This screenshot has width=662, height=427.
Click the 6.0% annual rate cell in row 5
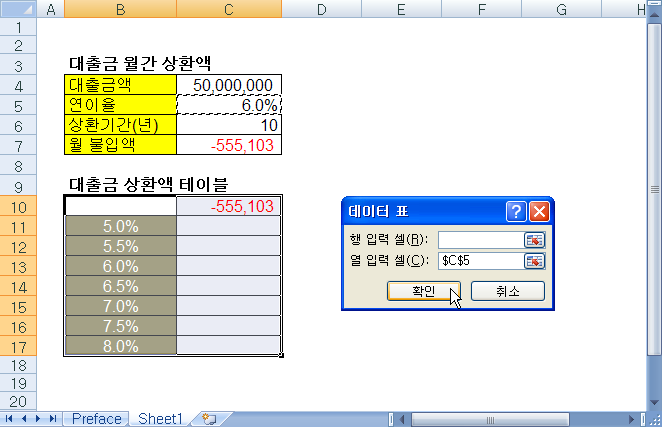pos(229,105)
